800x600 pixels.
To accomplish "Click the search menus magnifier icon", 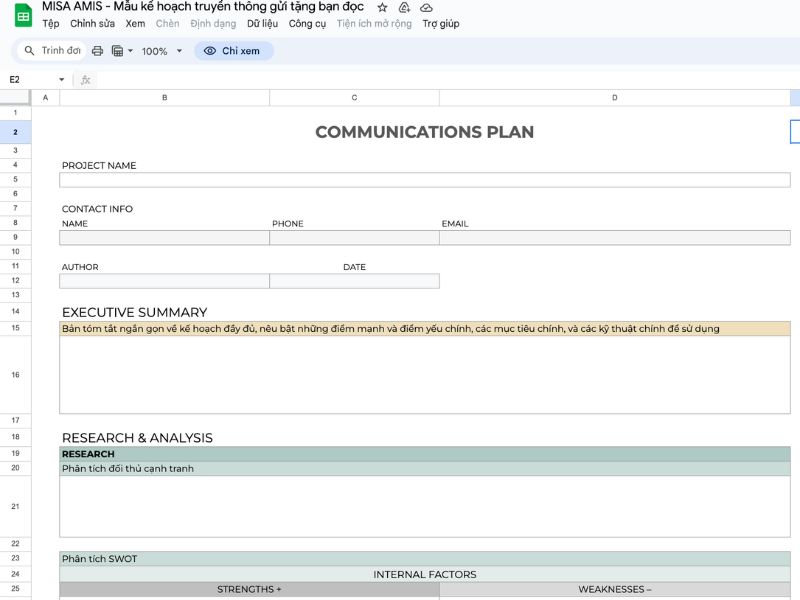I will coord(30,51).
